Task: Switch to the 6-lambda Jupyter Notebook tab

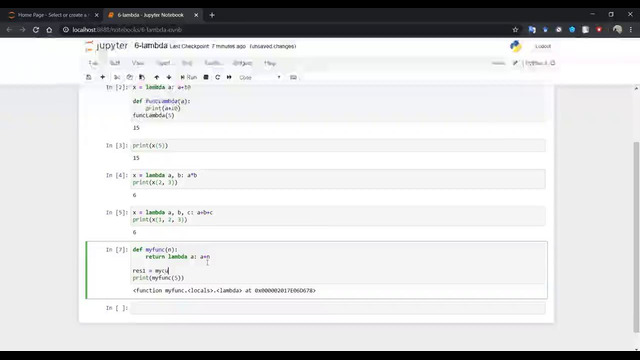Action: coord(151,15)
